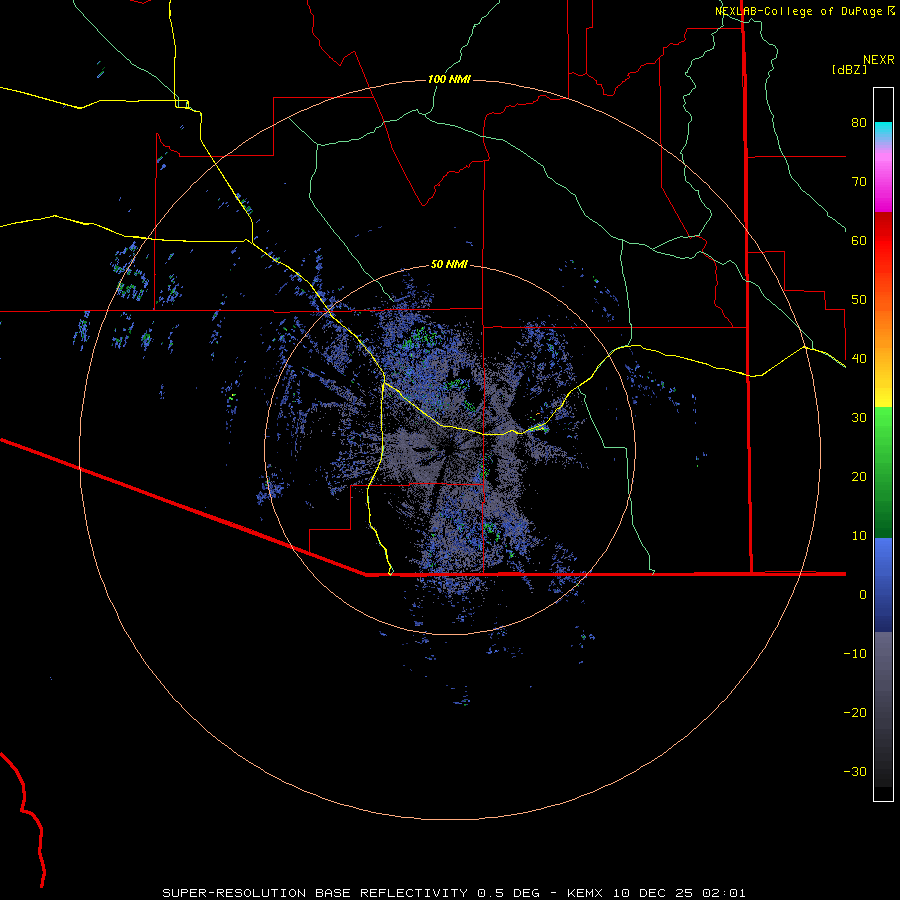The width and height of the screenshot is (900, 900).
Task: Select the 100 NMI range ring label
Action: pos(449,79)
